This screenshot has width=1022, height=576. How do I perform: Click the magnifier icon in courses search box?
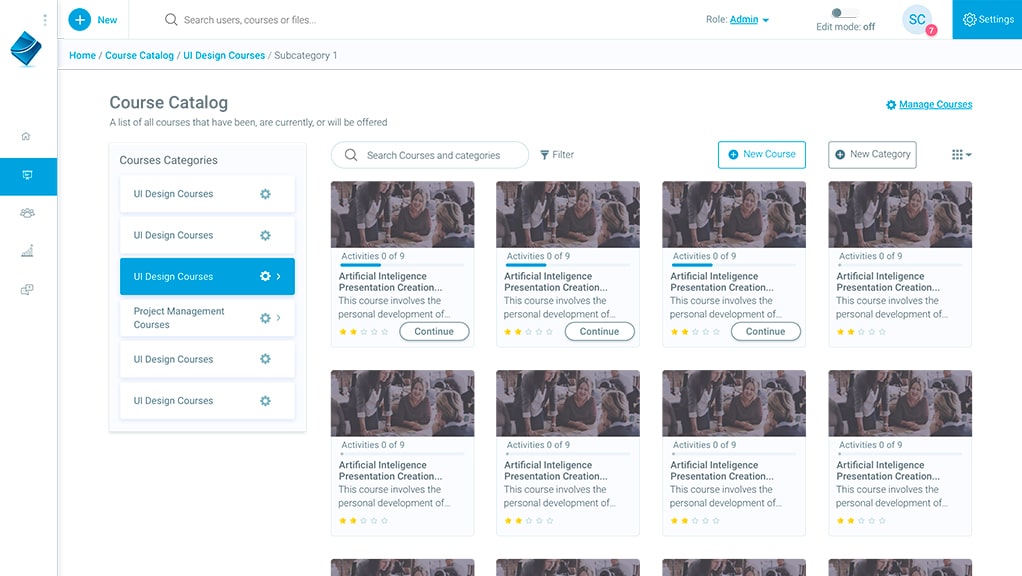tap(351, 155)
